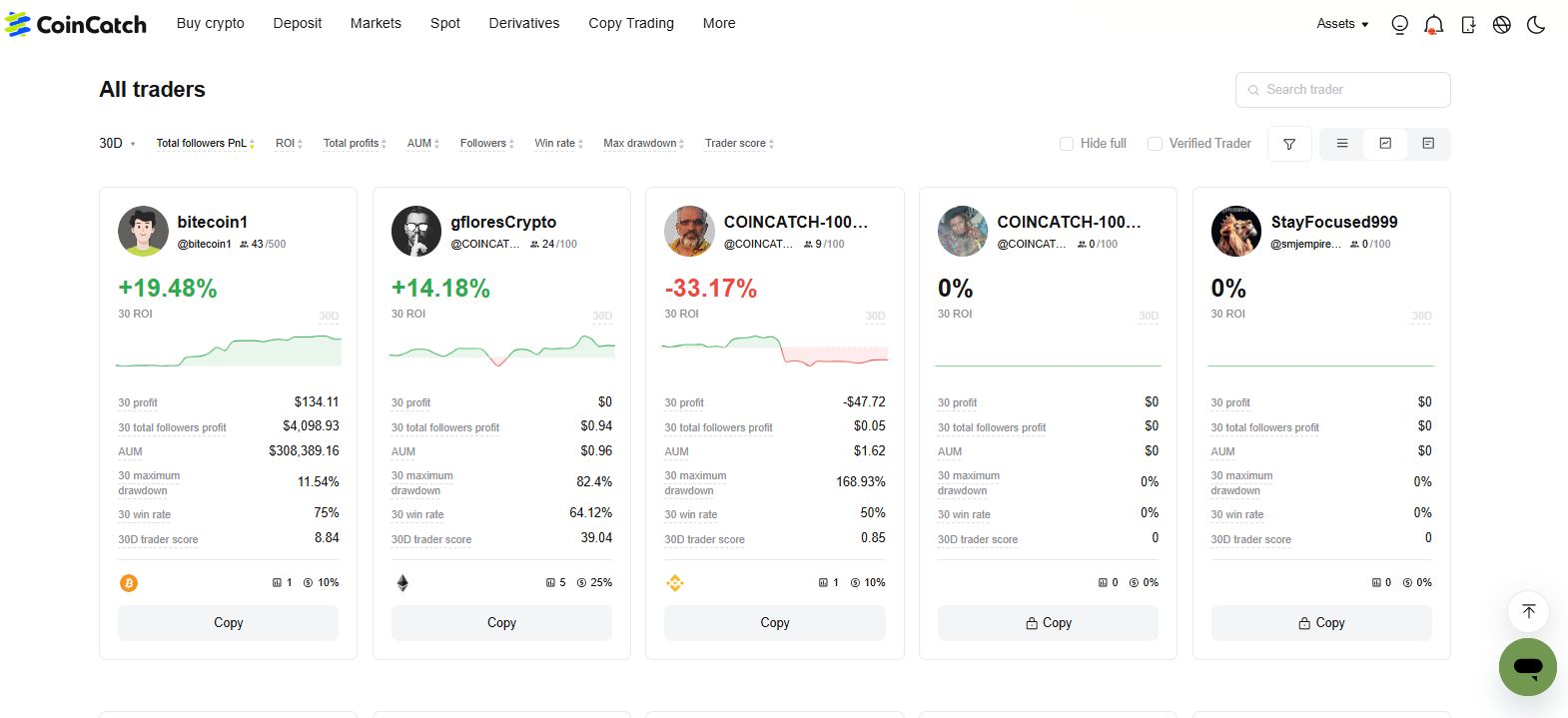
Task: Open the 30D period dropdown
Action: tap(117, 144)
